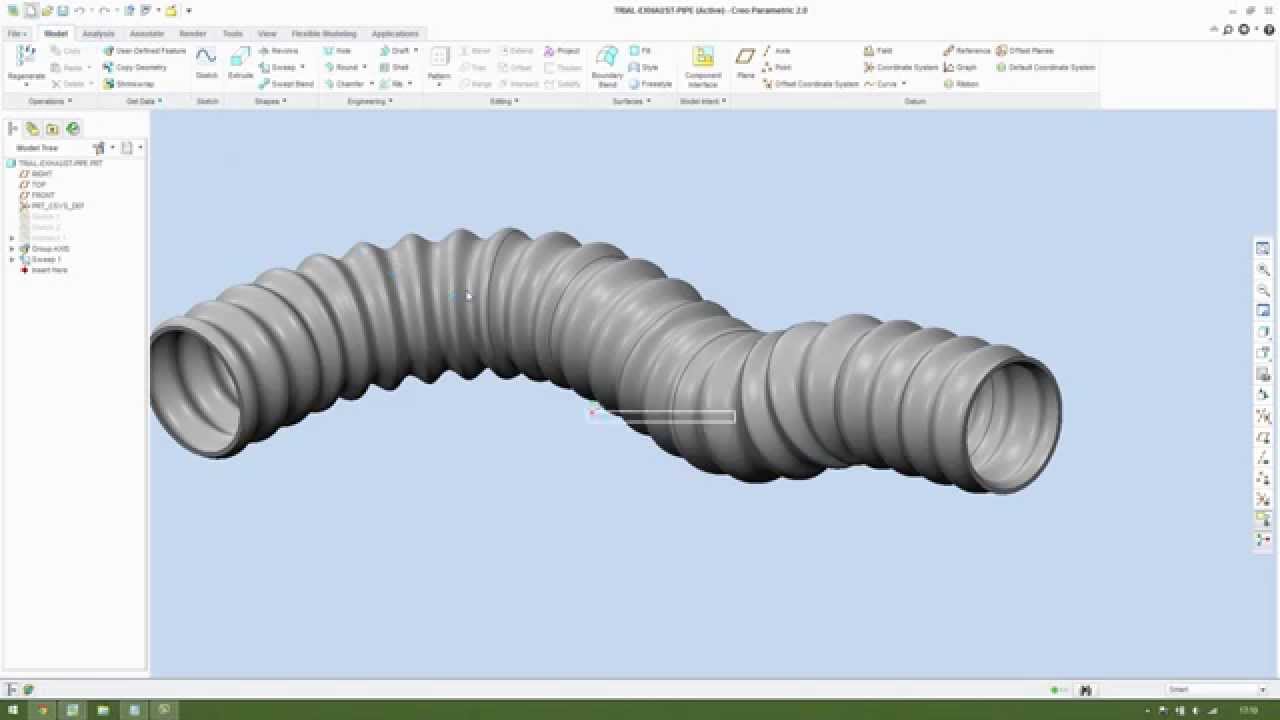This screenshot has height=720, width=1280.
Task: Create a datum Axis
Action: (776, 51)
